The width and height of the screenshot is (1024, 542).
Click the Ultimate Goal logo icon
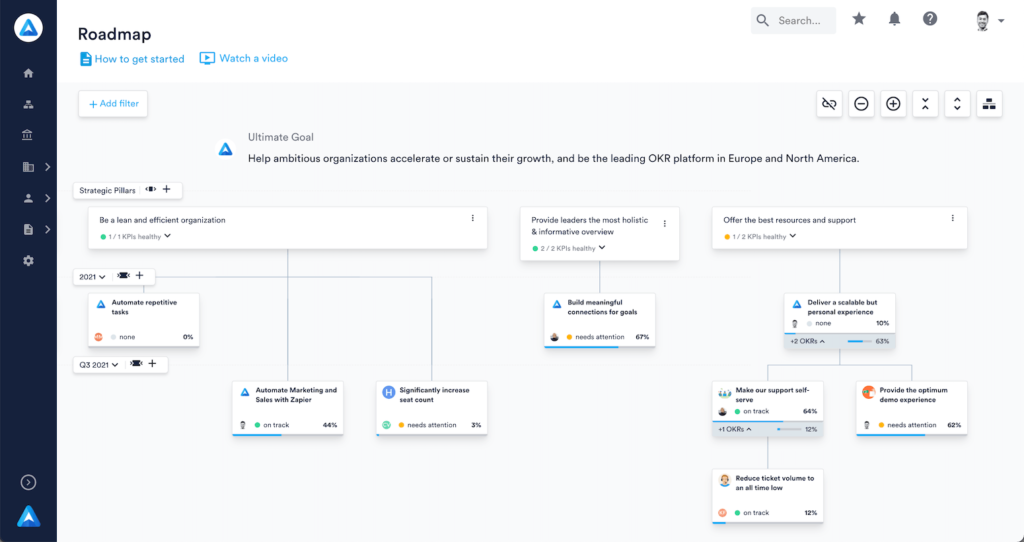click(x=225, y=150)
